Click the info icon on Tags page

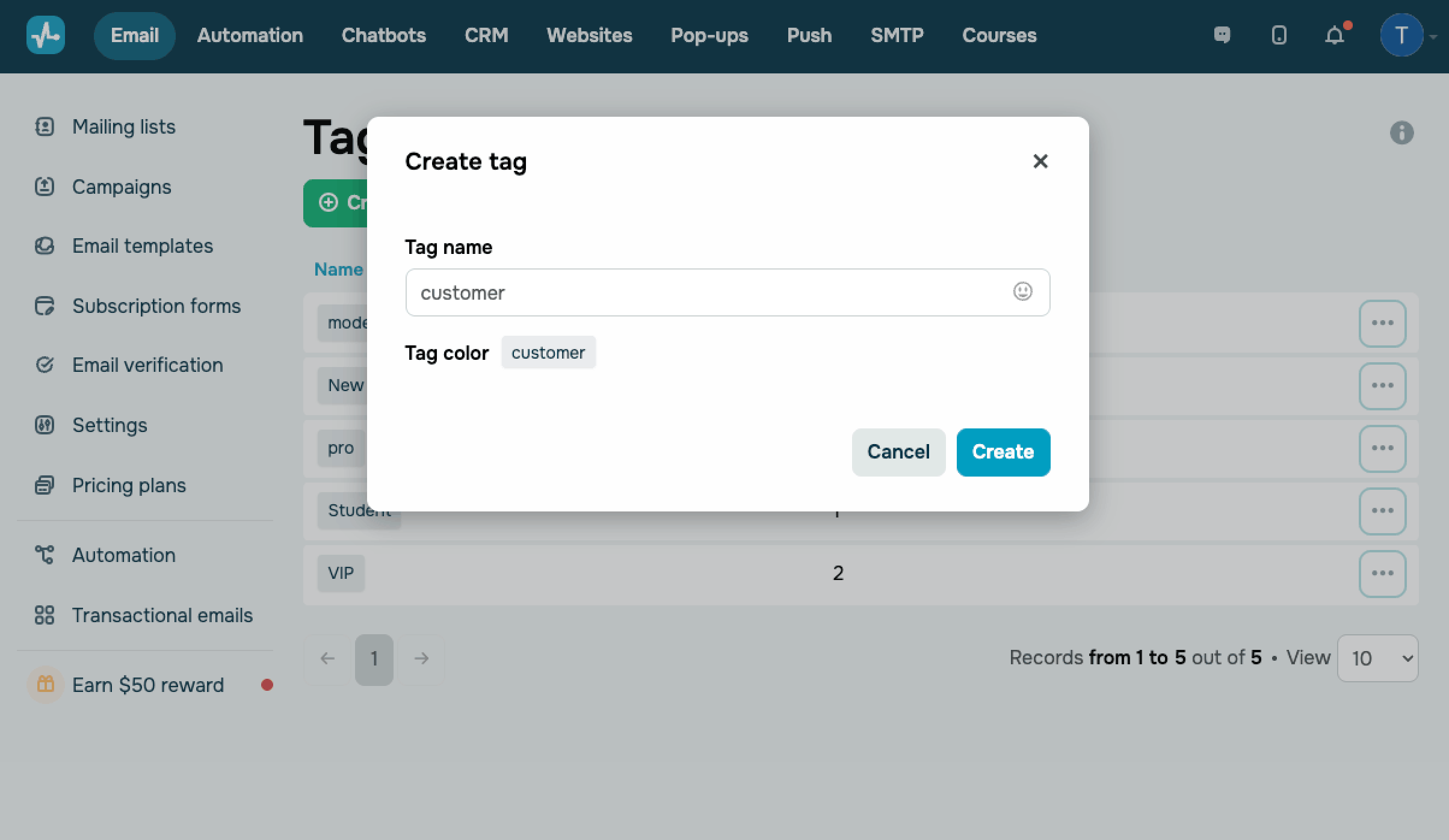coord(1401,133)
